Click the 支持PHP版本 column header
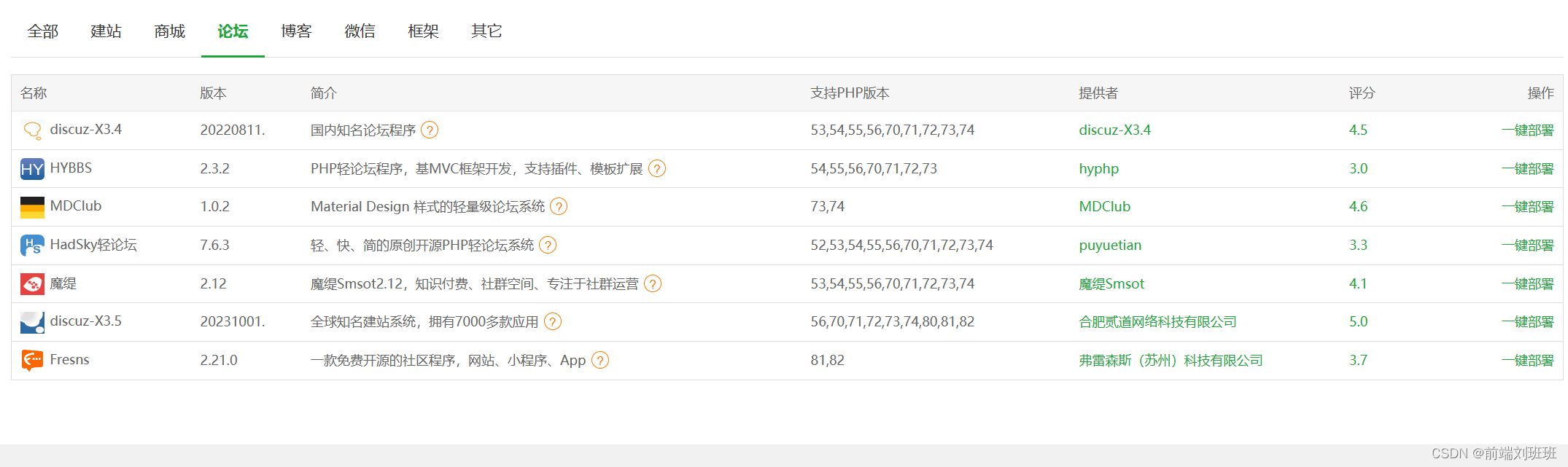1568x467 pixels. 850,93
